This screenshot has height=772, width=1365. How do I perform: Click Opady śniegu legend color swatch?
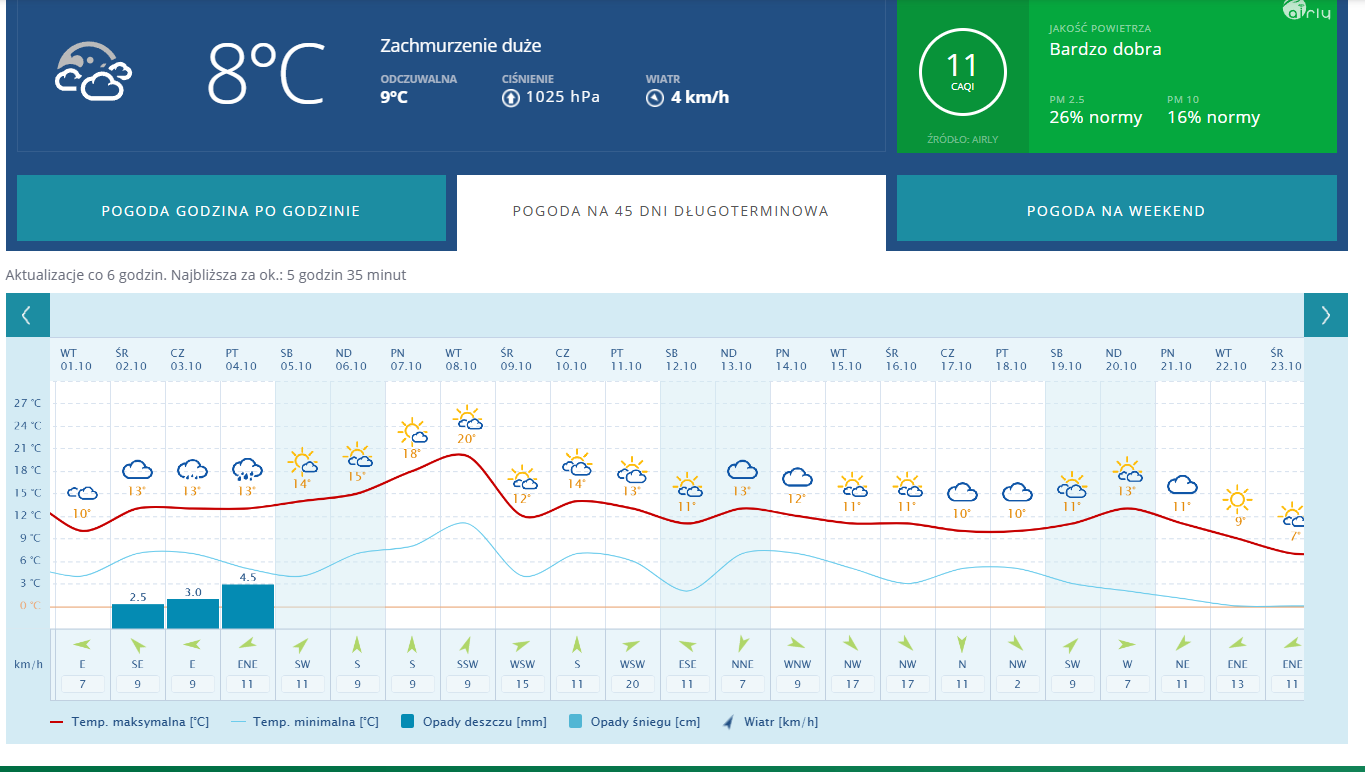576,721
